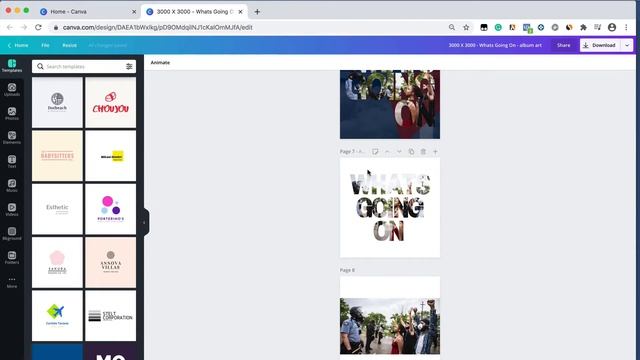The height and width of the screenshot is (360, 640).
Task: Open the File menu
Action: click(x=45, y=45)
